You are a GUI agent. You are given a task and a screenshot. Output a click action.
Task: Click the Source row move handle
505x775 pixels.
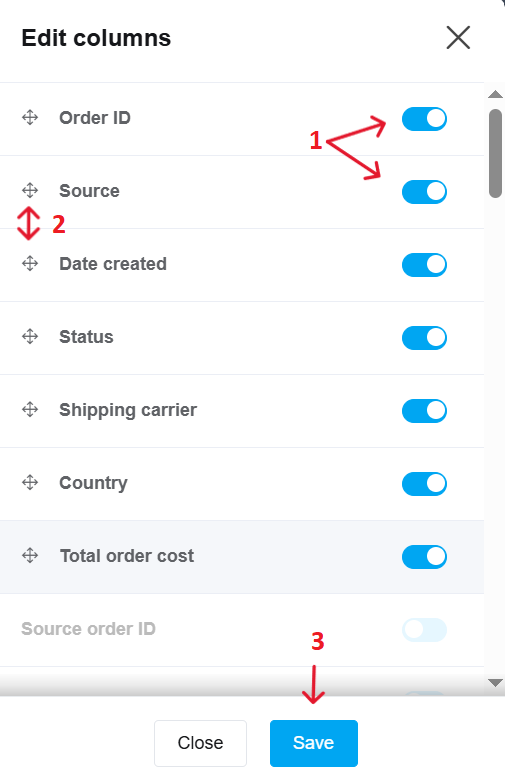coord(30,190)
